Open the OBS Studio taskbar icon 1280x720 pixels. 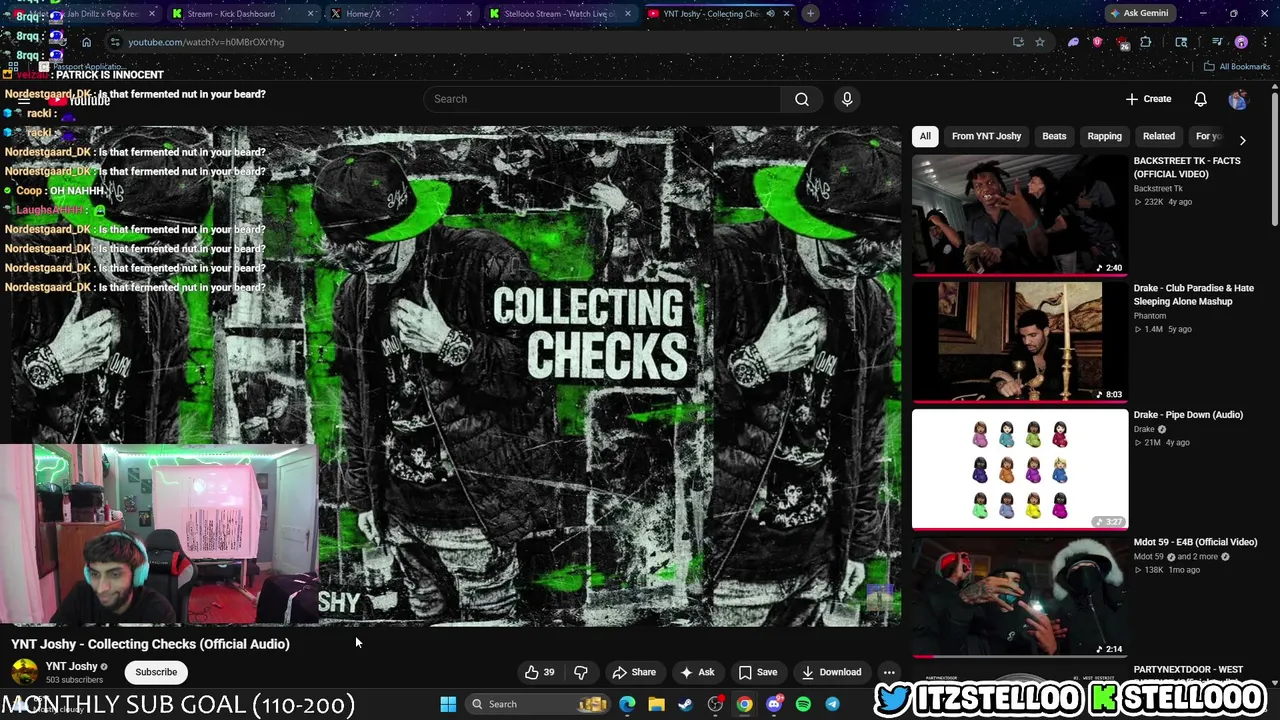point(715,704)
